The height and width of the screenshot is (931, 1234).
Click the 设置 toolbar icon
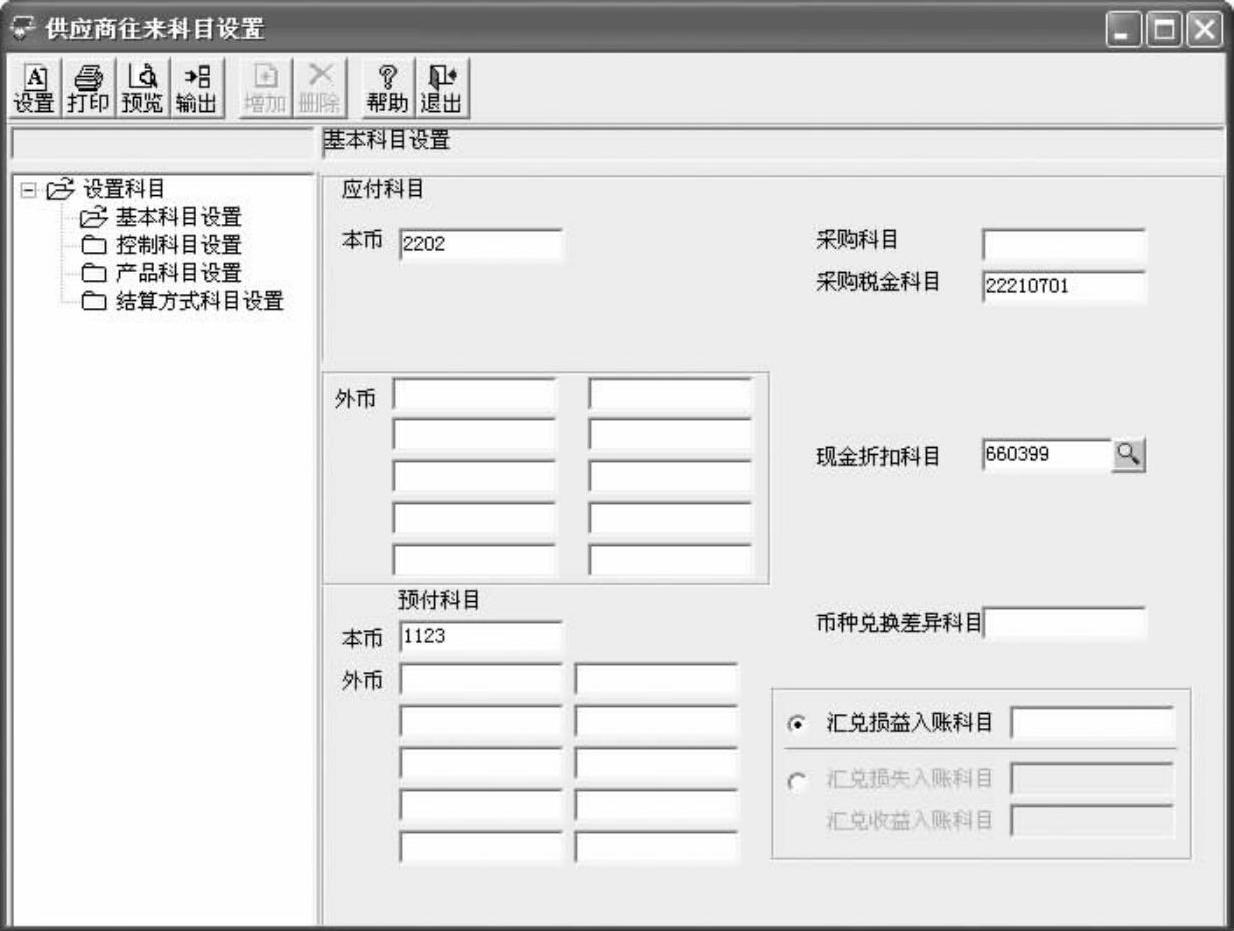(x=35, y=89)
